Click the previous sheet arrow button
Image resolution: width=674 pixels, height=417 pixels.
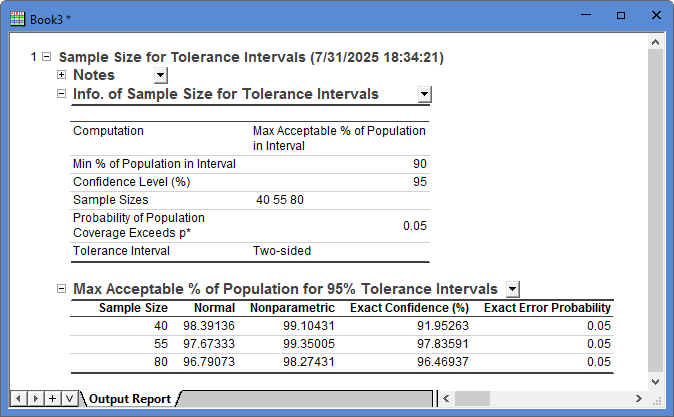[18, 399]
